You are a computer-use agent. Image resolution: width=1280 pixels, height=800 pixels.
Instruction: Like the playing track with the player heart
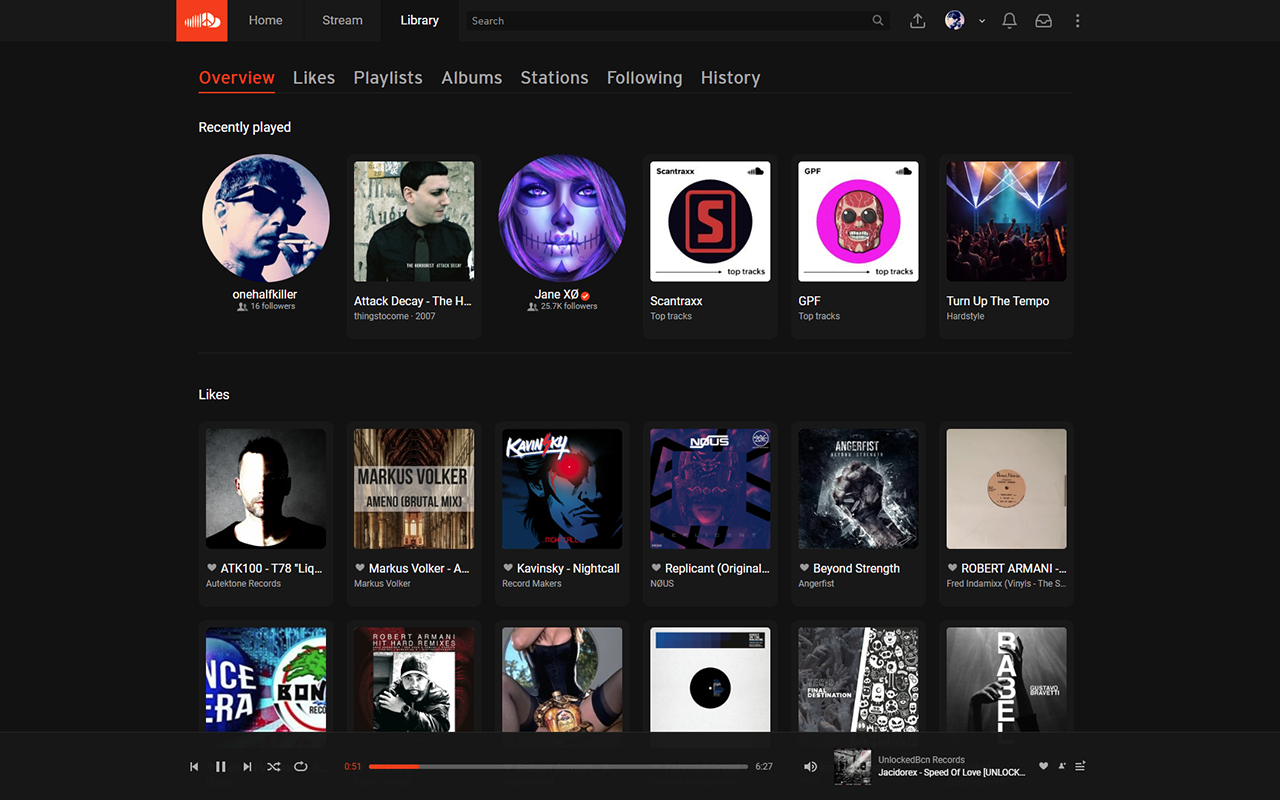[1043, 766]
